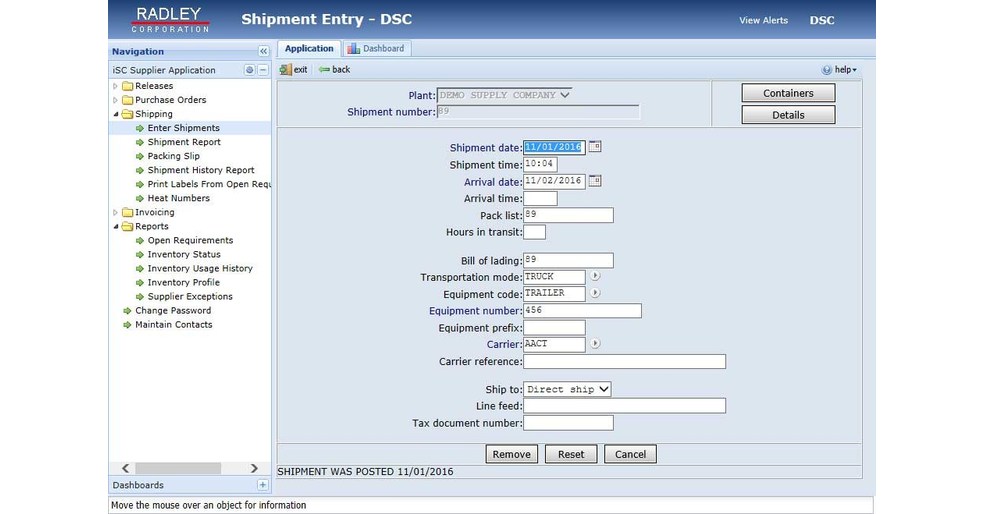Open the Ship to dropdown
The image size is (984, 514).
[x=567, y=389]
